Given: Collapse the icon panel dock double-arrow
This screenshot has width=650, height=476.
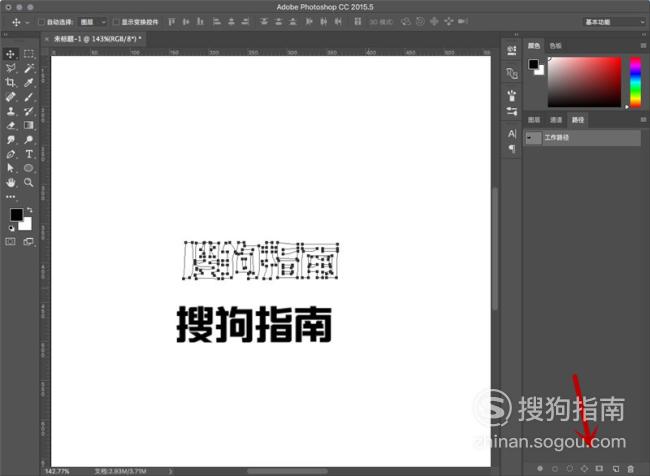Looking at the screenshot, I should point(517,34).
